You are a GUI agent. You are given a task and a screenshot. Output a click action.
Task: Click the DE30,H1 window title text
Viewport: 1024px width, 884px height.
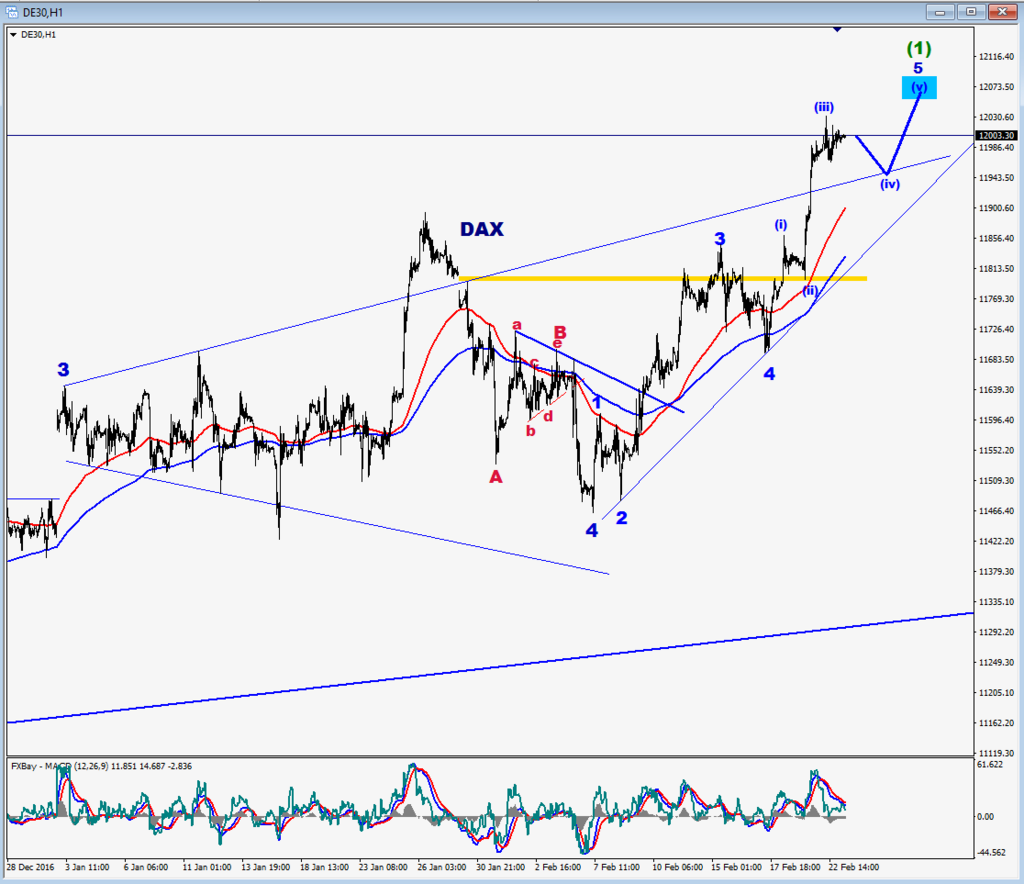point(42,12)
